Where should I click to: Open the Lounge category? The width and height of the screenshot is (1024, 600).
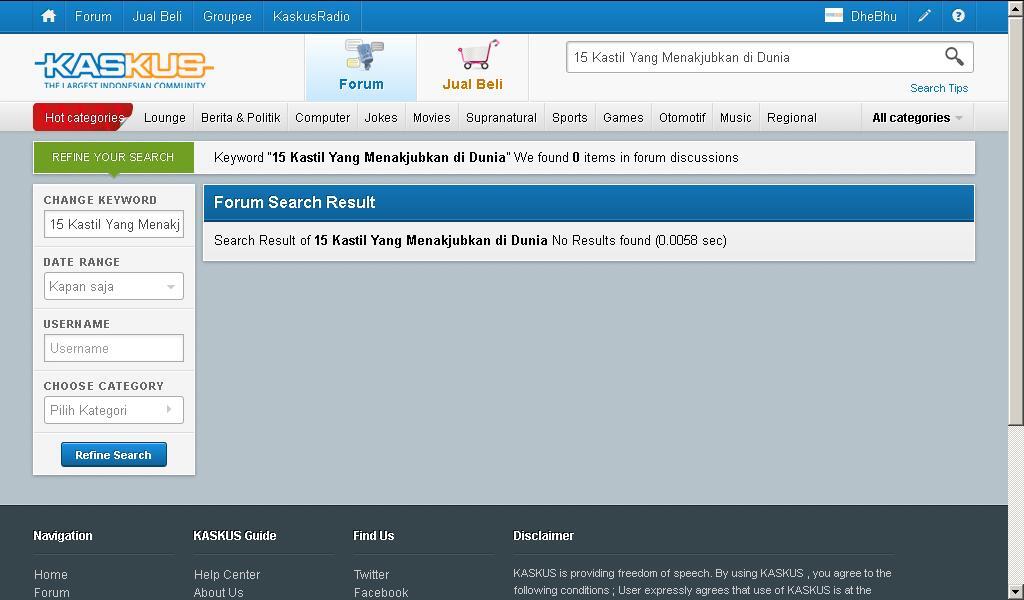pyautogui.click(x=165, y=118)
